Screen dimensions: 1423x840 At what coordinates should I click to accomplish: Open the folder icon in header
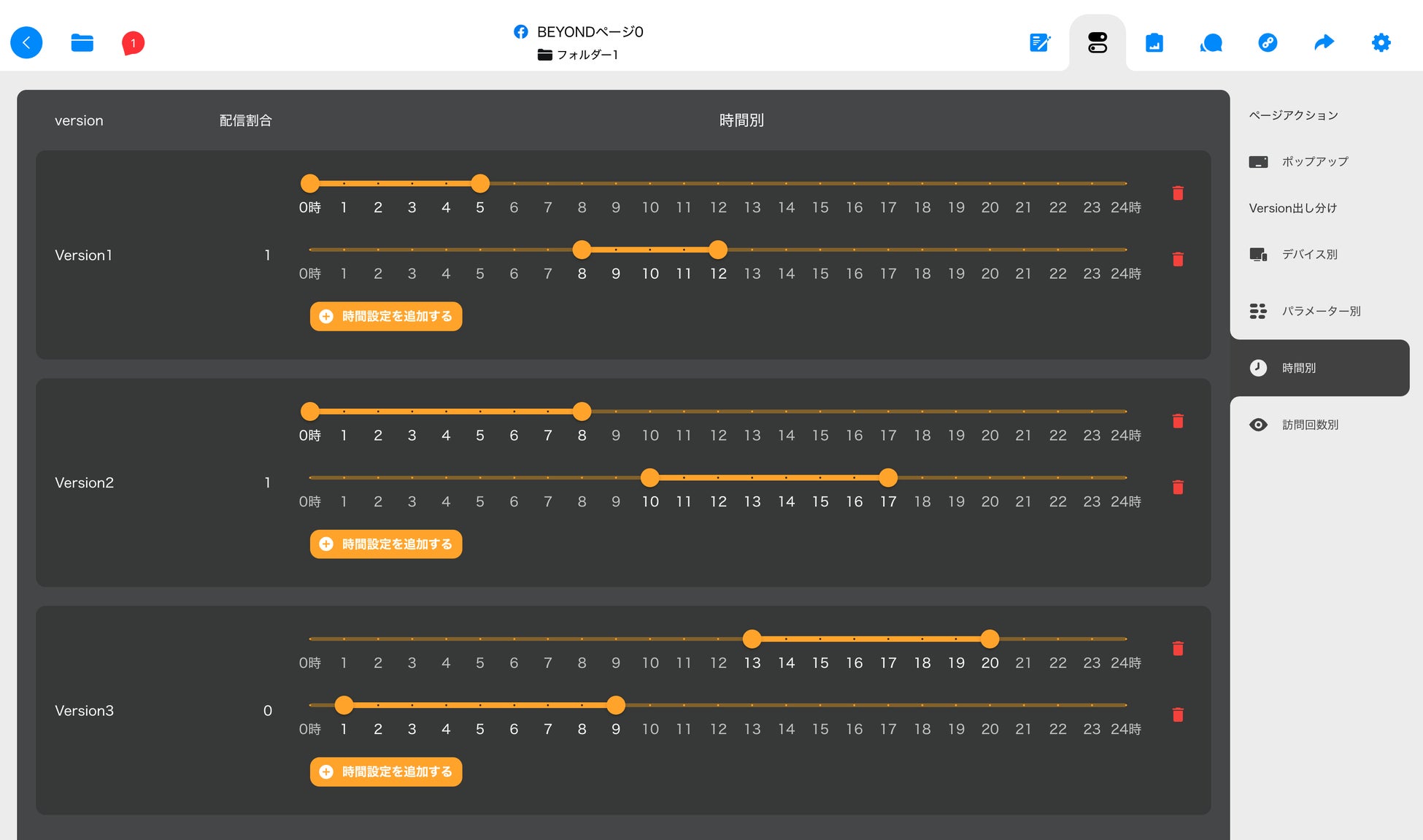82,42
